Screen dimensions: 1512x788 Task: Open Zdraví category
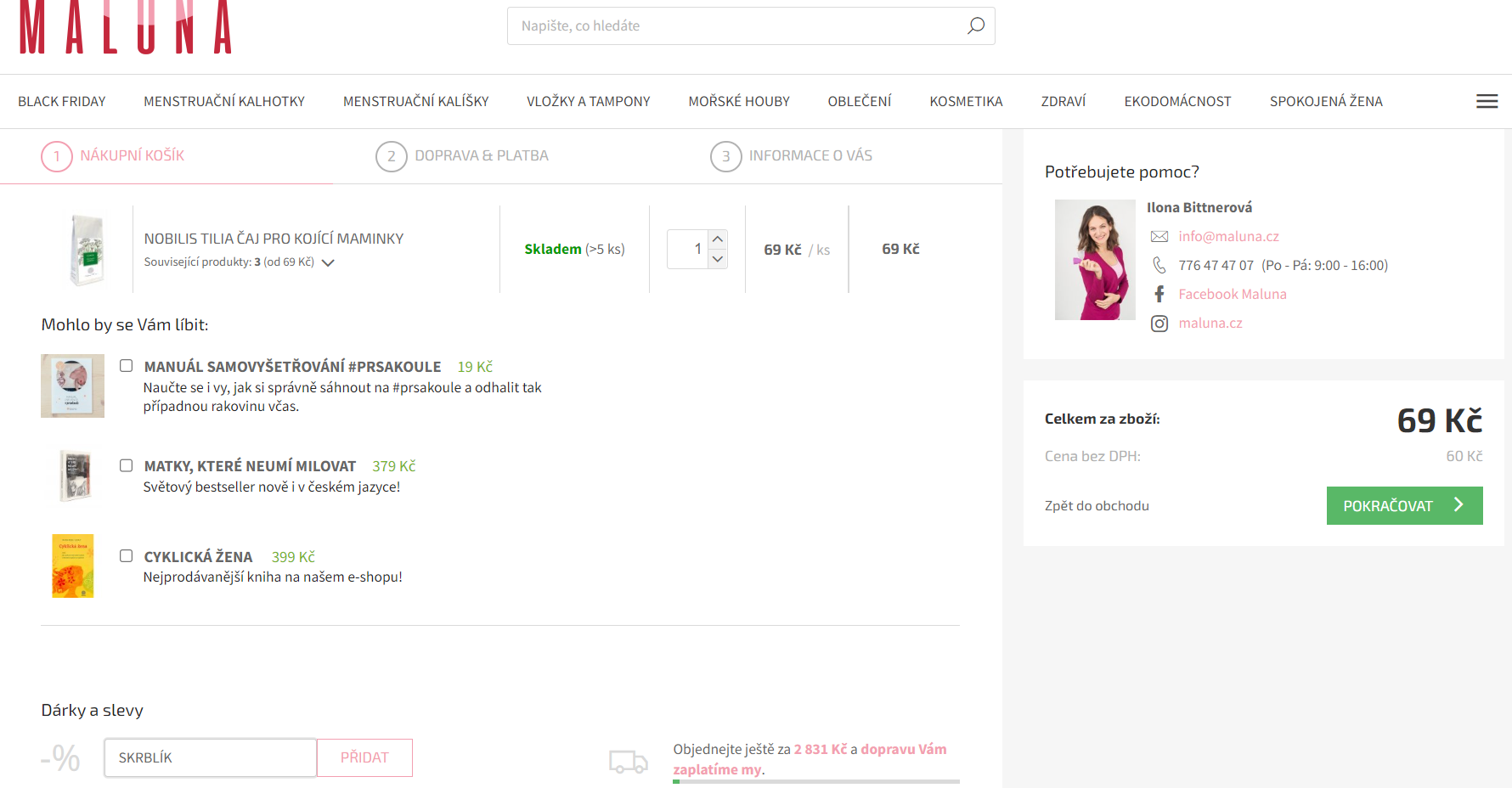click(x=1063, y=101)
